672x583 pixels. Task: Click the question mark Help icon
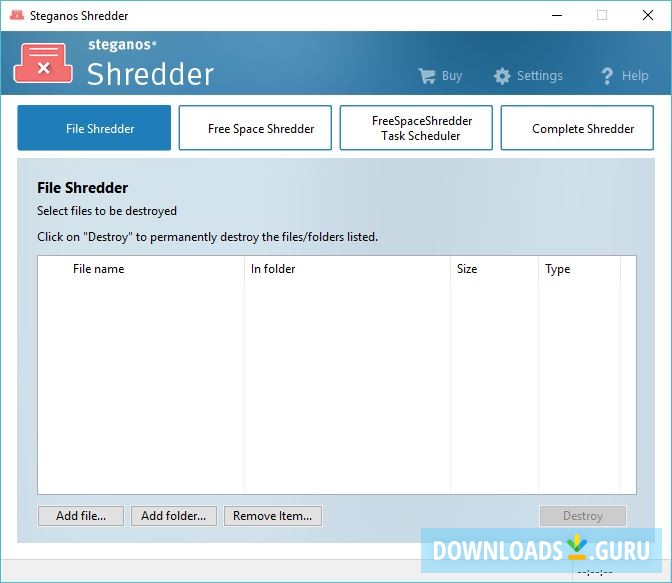607,76
